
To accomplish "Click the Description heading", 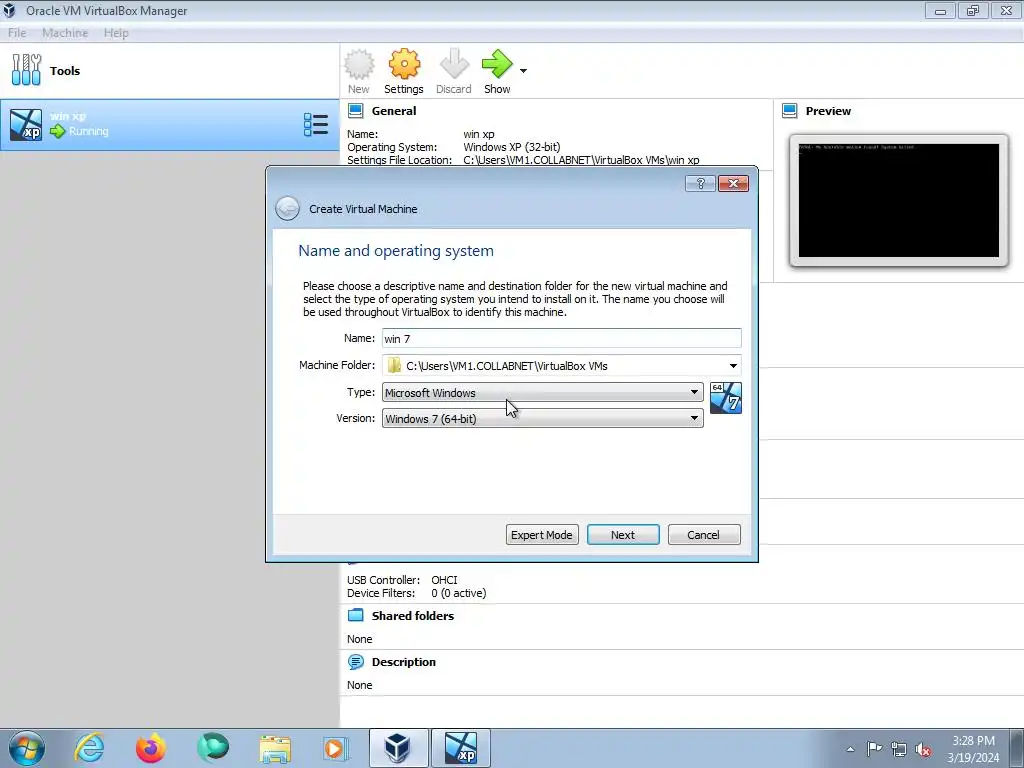I will click(404, 662).
